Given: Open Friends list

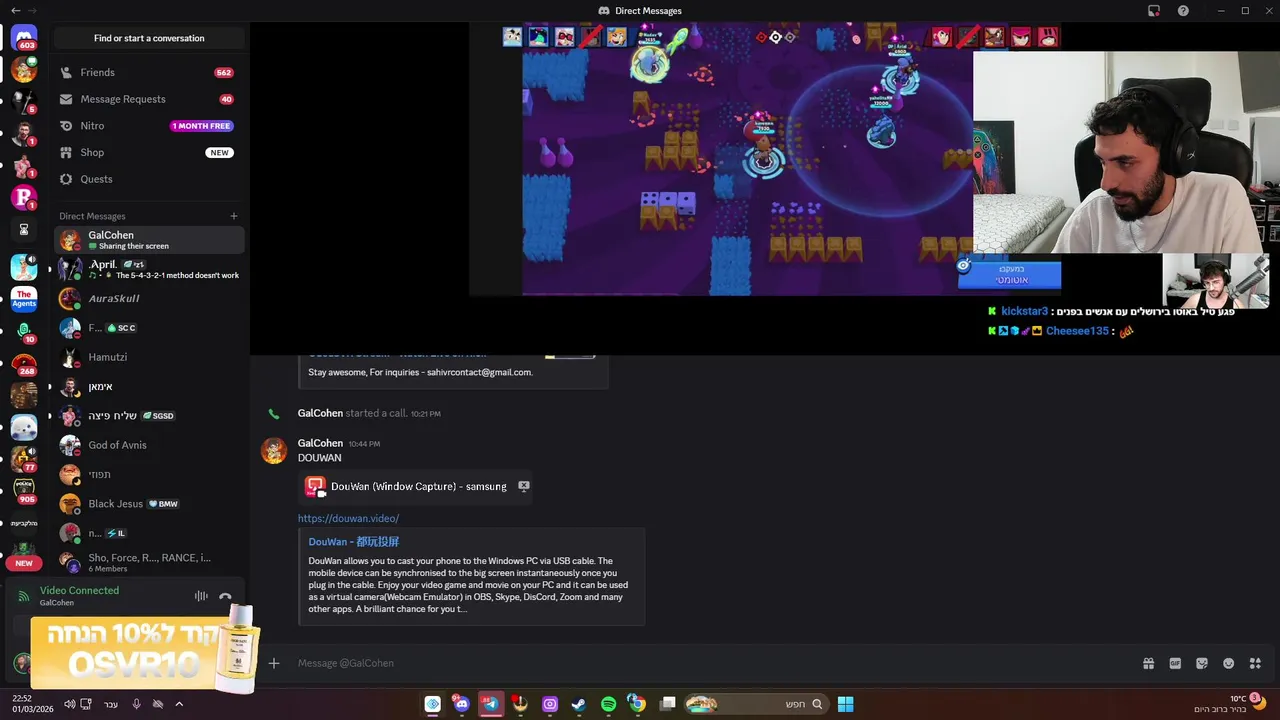Looking at the screenshot, I should (x=148, y=73).
